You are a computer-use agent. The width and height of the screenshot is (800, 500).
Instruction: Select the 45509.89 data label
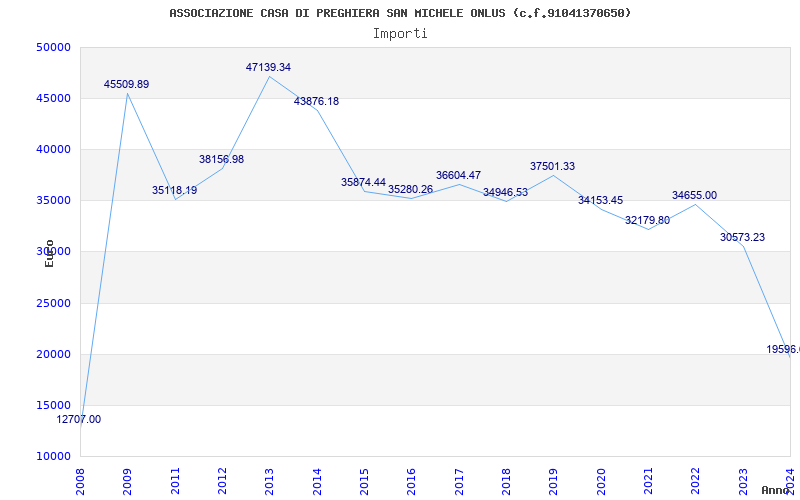point(127,84)
